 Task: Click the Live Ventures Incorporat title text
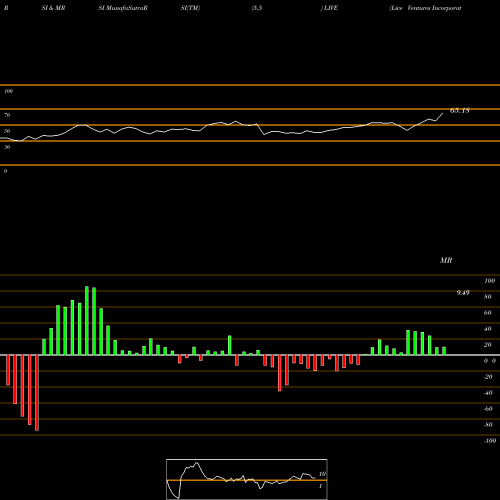(x=425, y=8)
